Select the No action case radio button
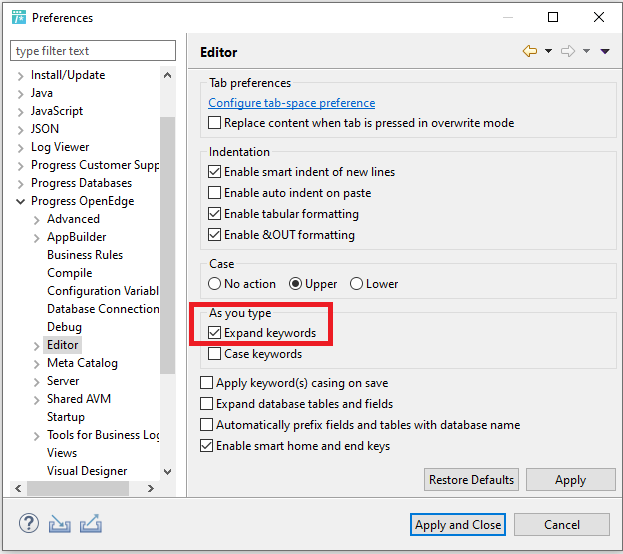623x554 pixels. point(215,283)
